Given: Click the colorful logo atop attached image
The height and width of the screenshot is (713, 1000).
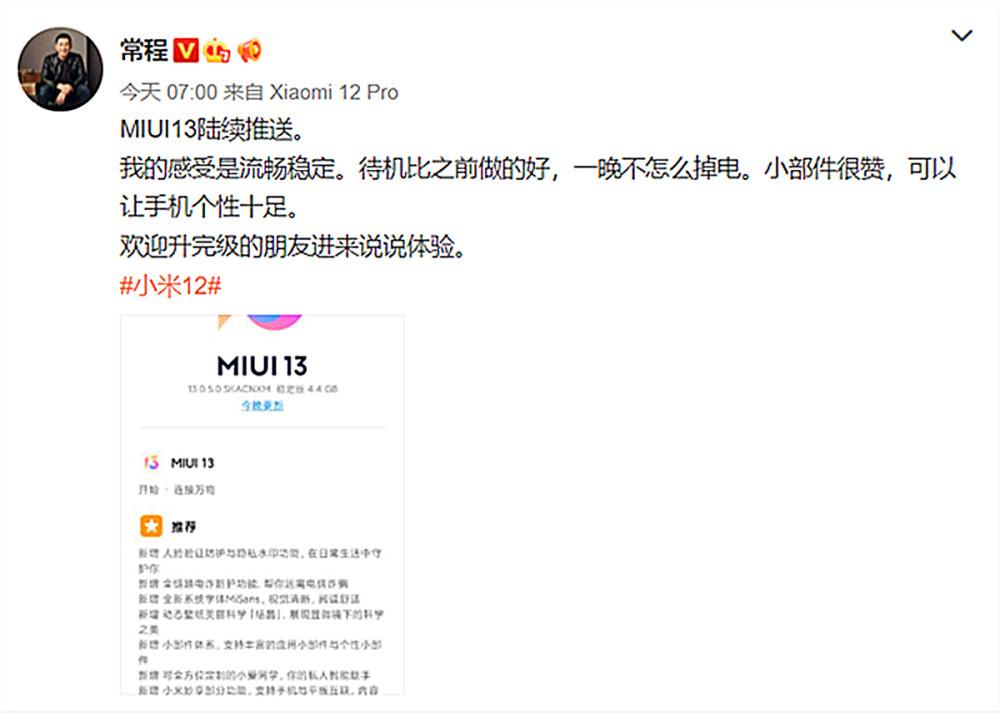Looking at the screenshot, I should click(261, 322).
